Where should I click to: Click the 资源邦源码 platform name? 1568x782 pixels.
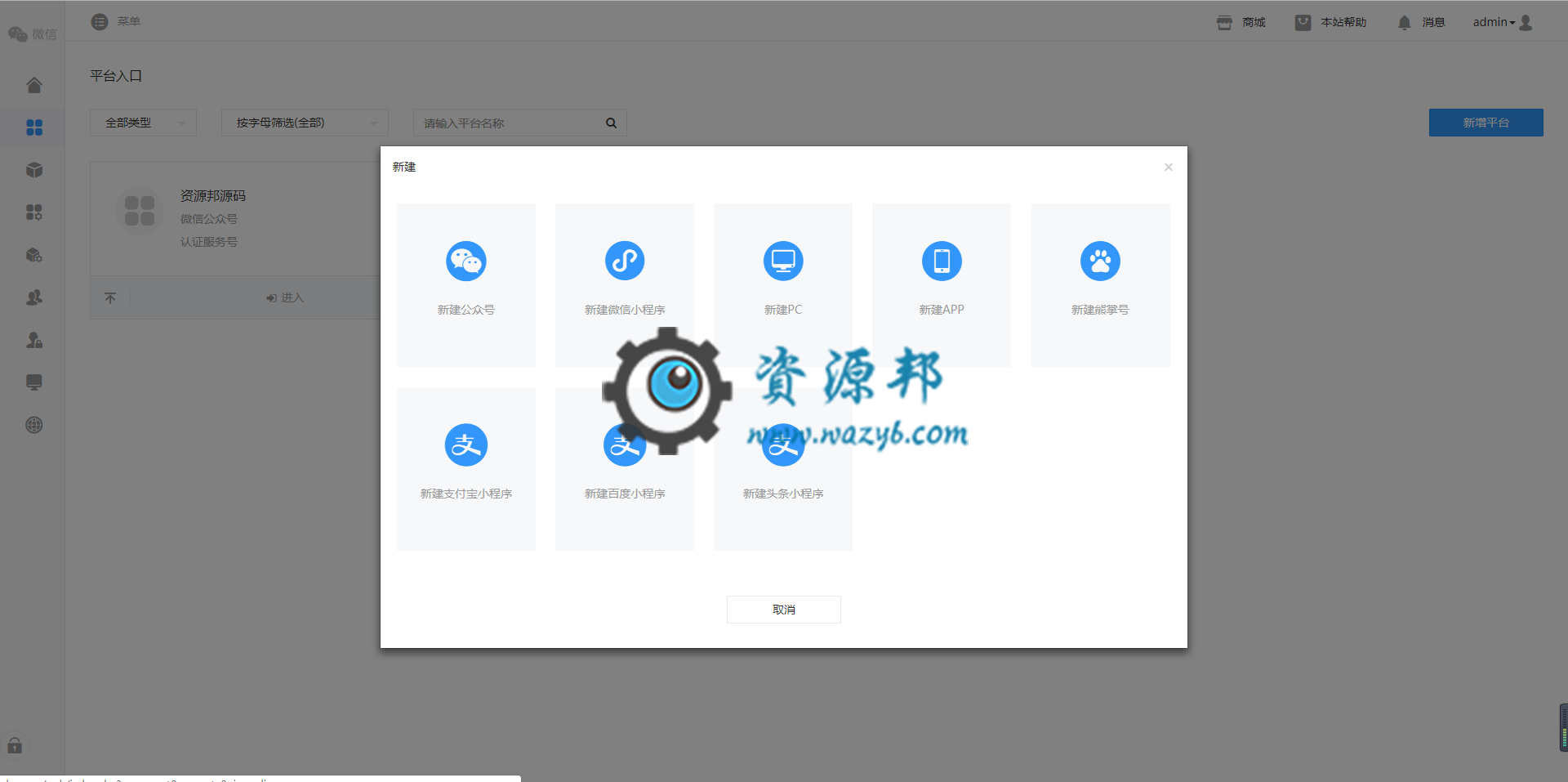point(213,196)
